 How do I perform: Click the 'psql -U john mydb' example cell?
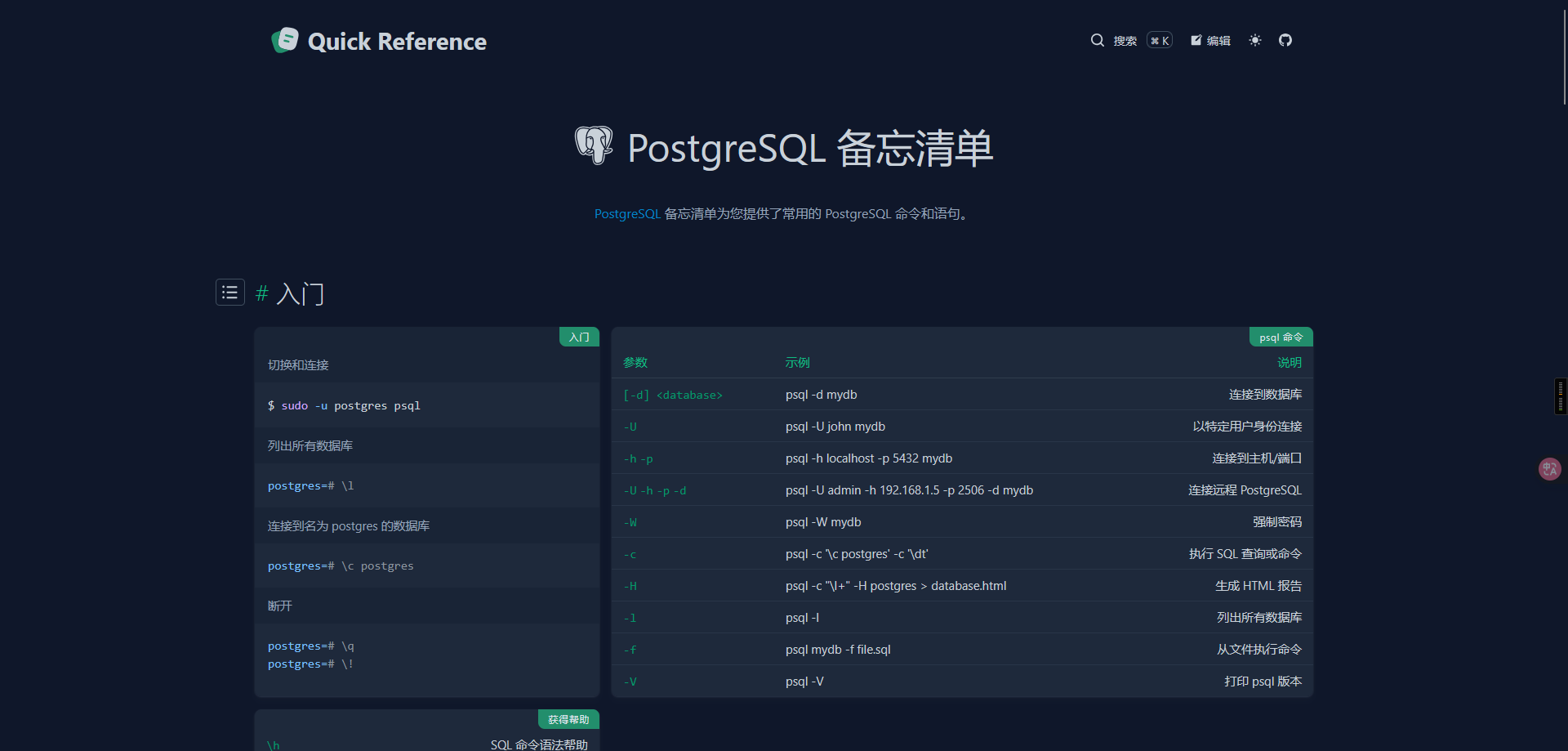click(835, 427)
